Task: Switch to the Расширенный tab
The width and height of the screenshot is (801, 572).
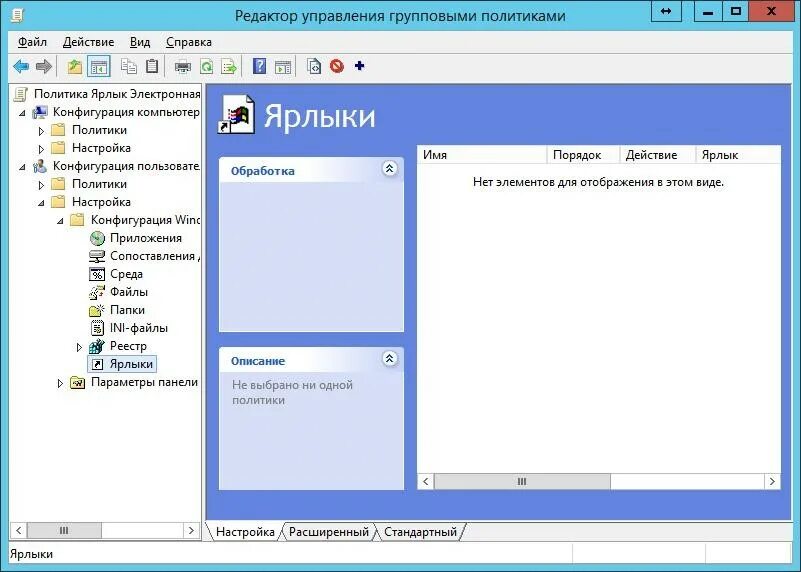Action: (328, 532)
